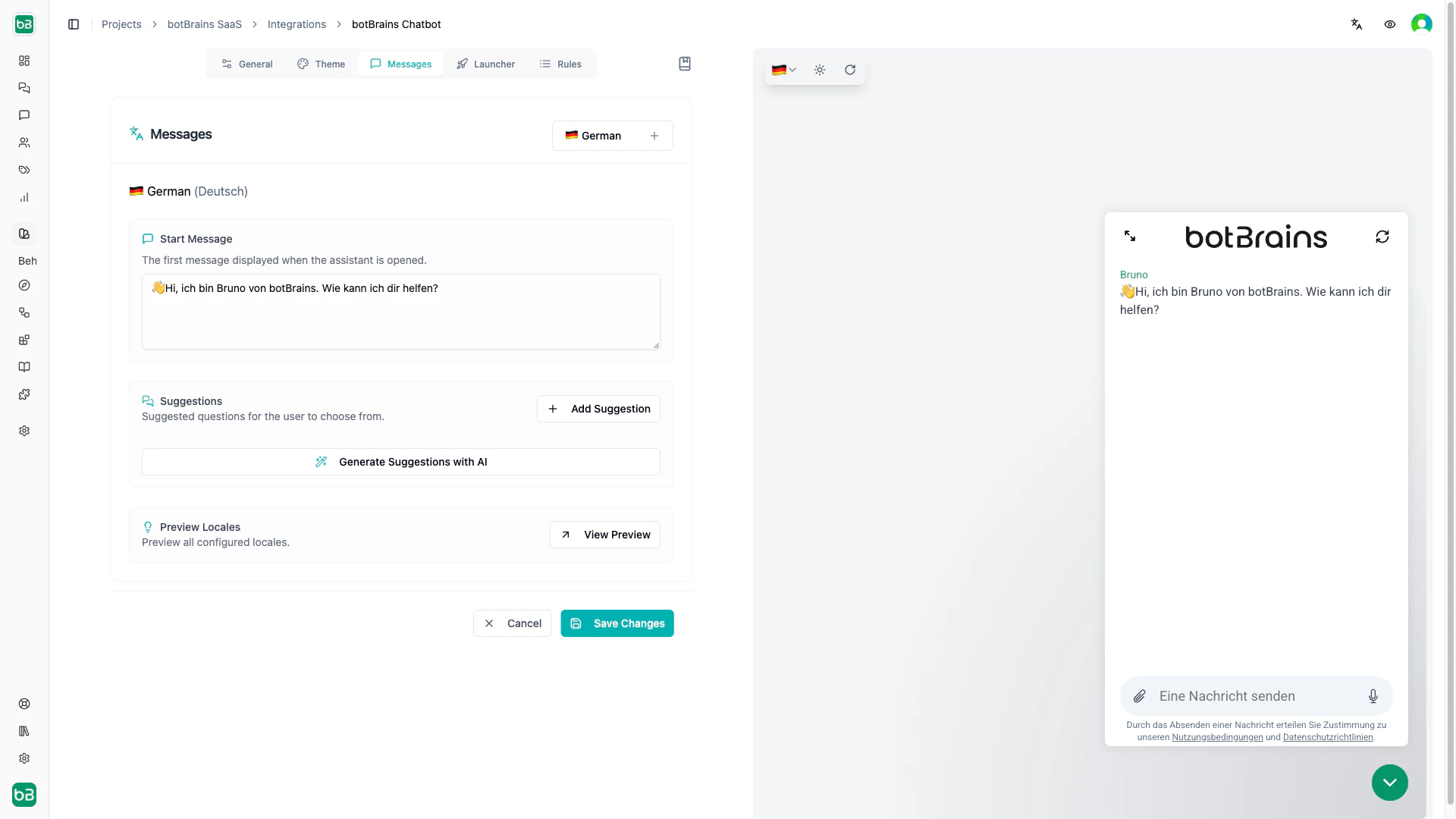1456x819 pixels.
Task: Click Generate Suggestions with AI
Action: click(x=401, y=462)
